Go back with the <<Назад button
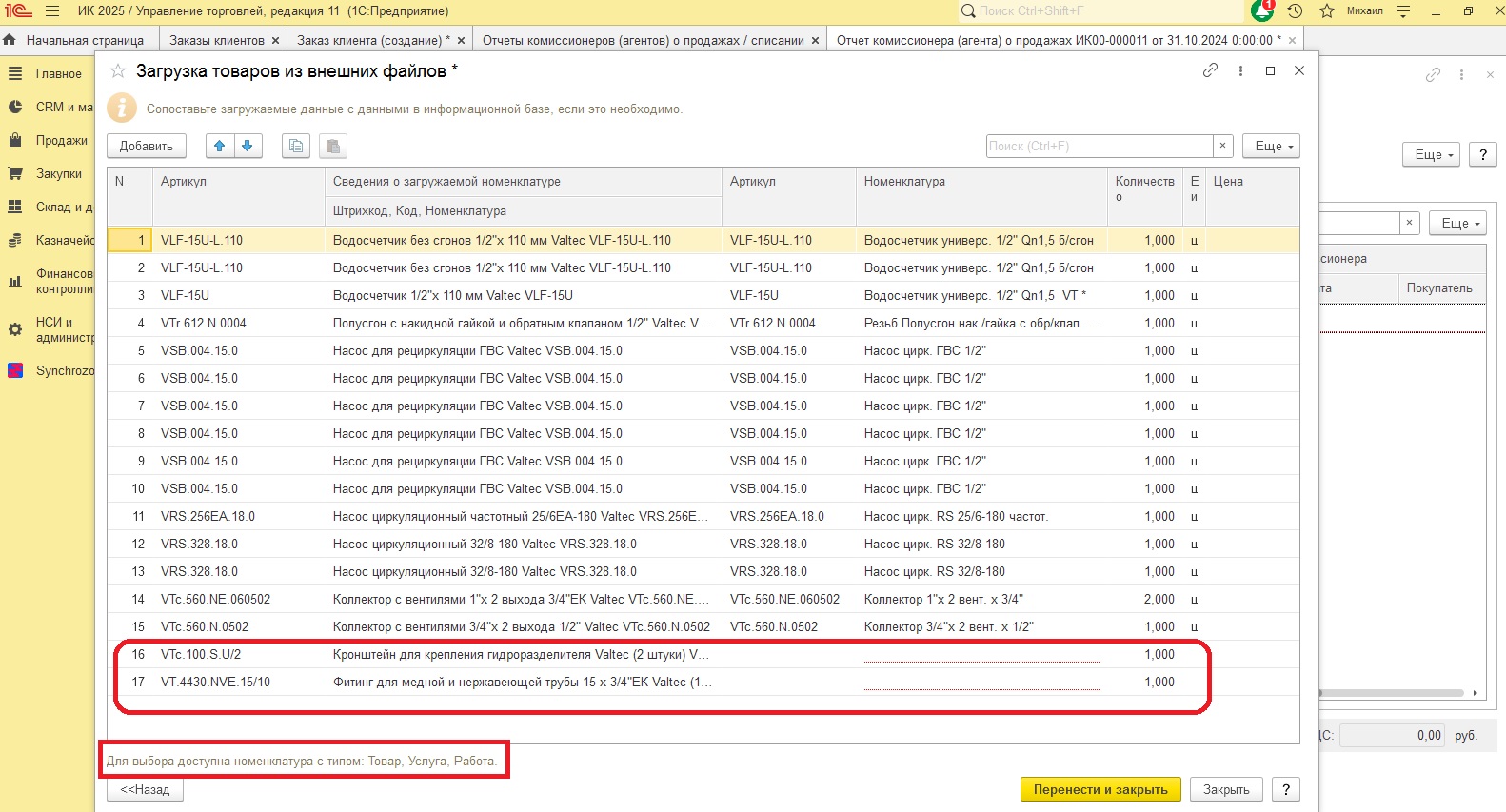Screen dimensions: 1506x812 click(x=145, y=789)
